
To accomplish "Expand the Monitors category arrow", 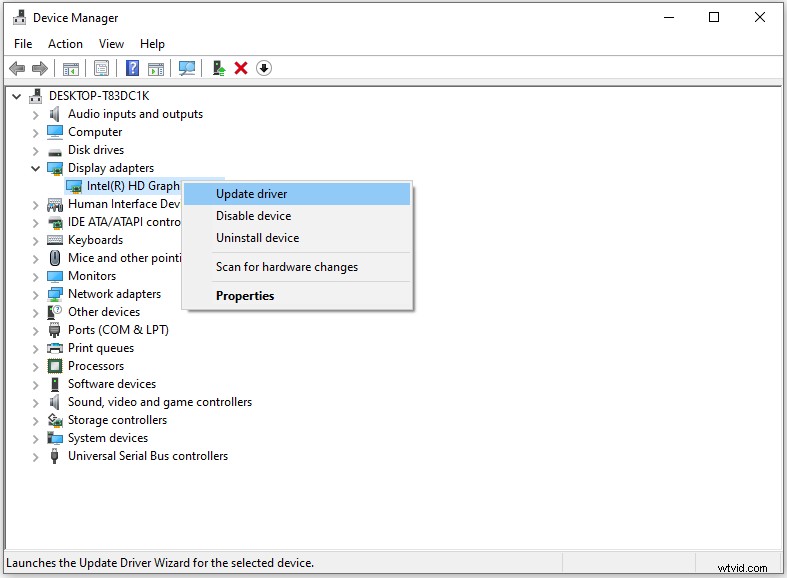I will pos(35,276).
